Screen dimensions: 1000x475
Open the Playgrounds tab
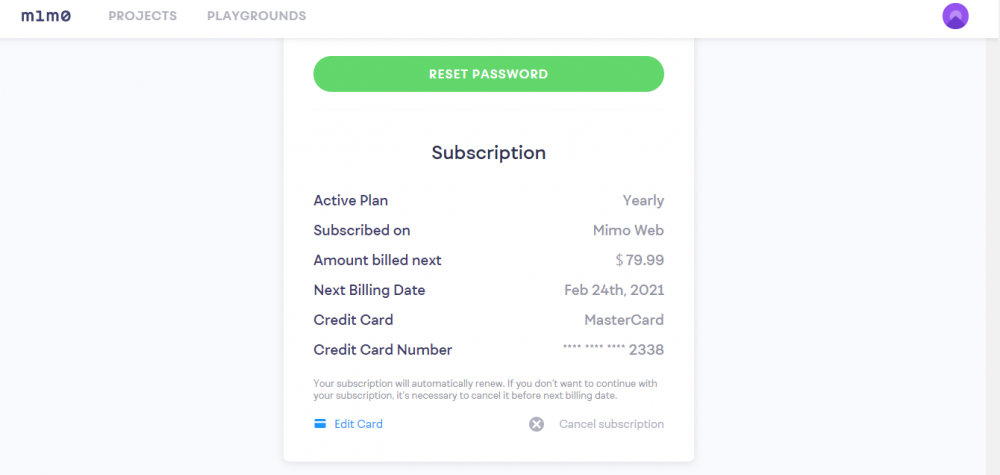[x=256, y=16]
